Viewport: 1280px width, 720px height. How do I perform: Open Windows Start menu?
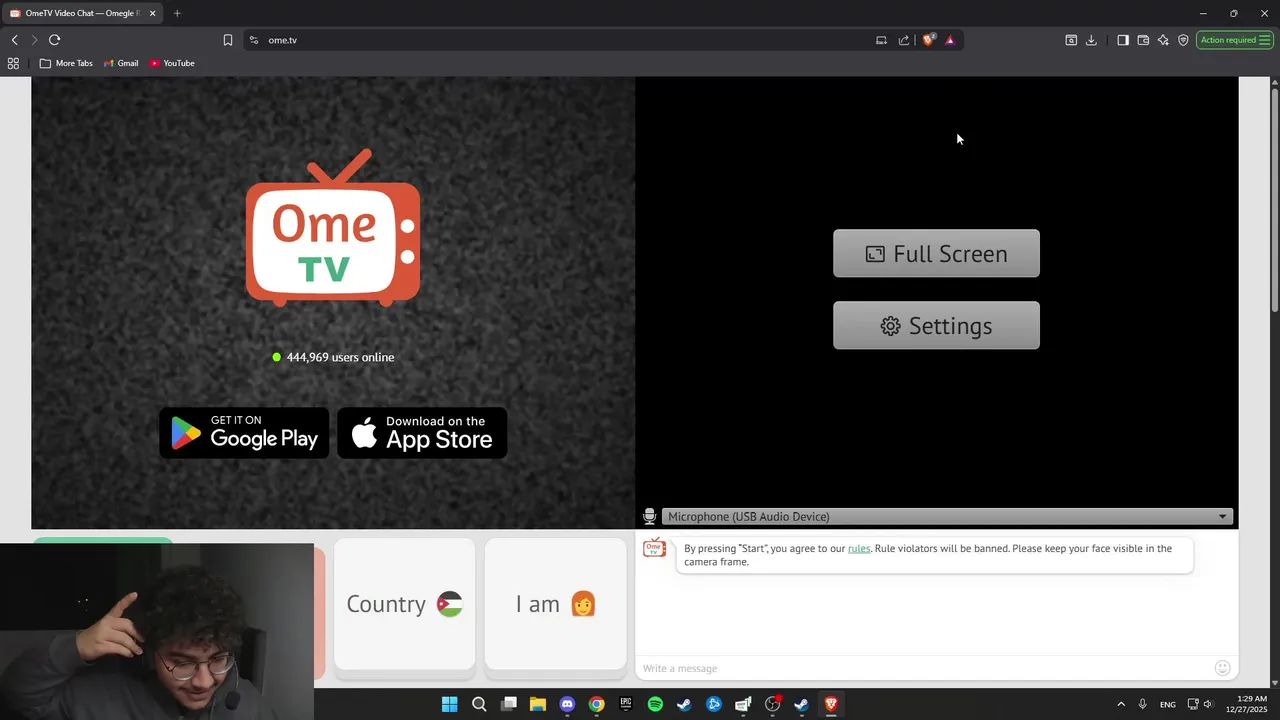pyautogui.click(x=450, y=704)
